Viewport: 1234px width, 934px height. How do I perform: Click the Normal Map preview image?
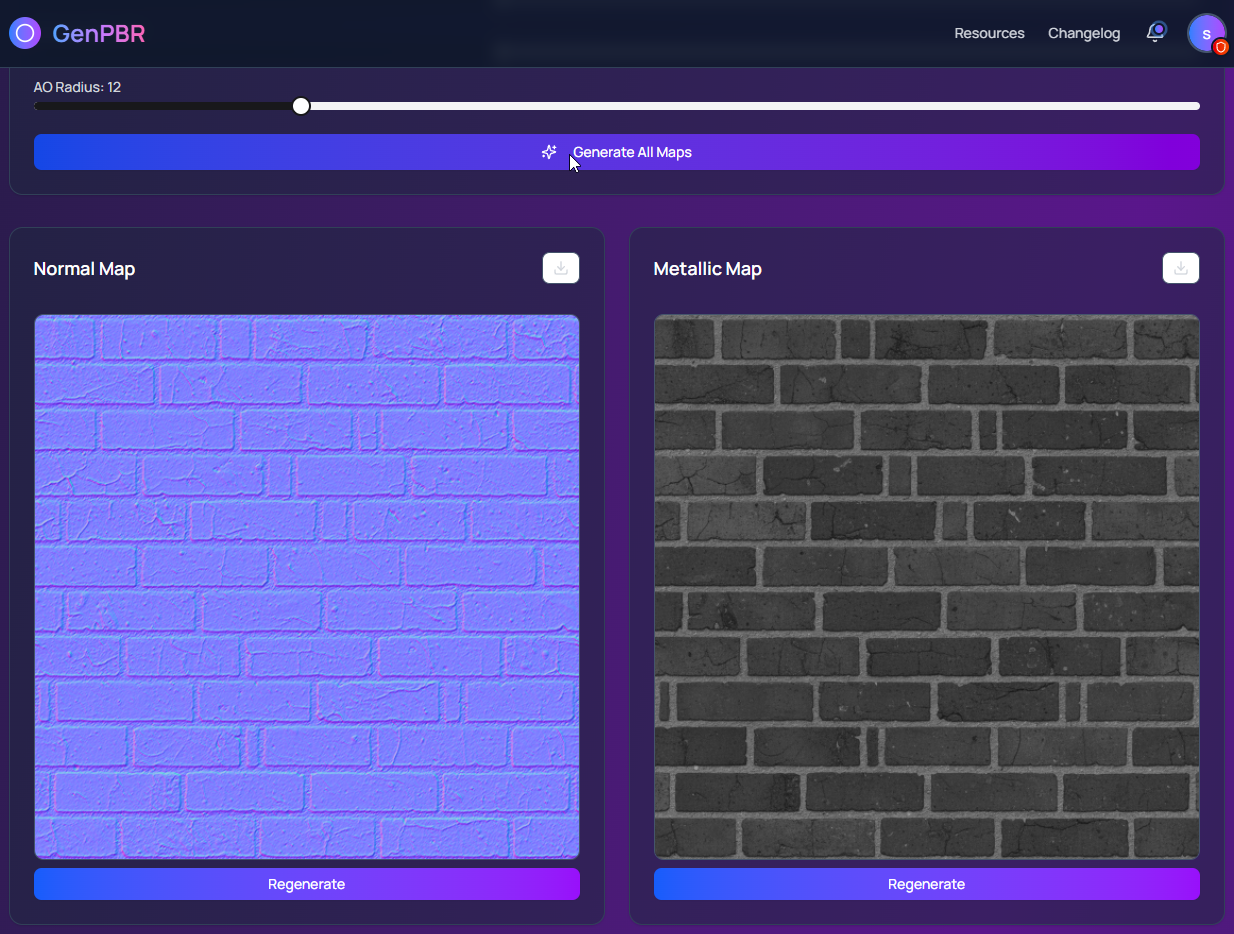[x=307, y=587]
